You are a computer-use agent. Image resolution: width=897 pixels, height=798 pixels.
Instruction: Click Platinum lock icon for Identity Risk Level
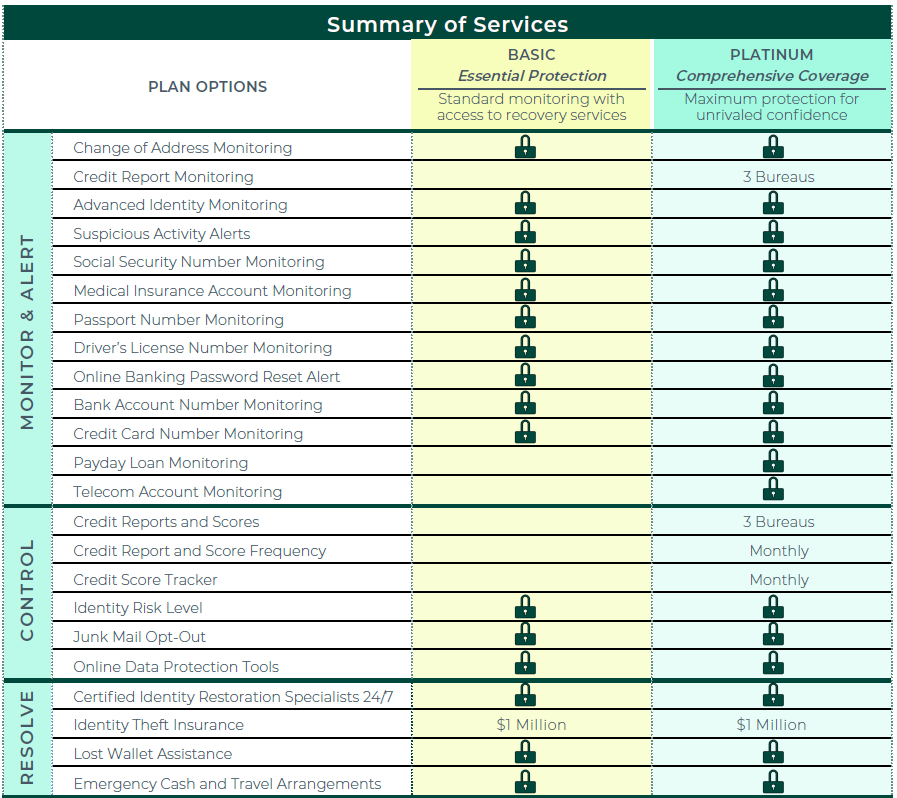click(x=772, y=607)
